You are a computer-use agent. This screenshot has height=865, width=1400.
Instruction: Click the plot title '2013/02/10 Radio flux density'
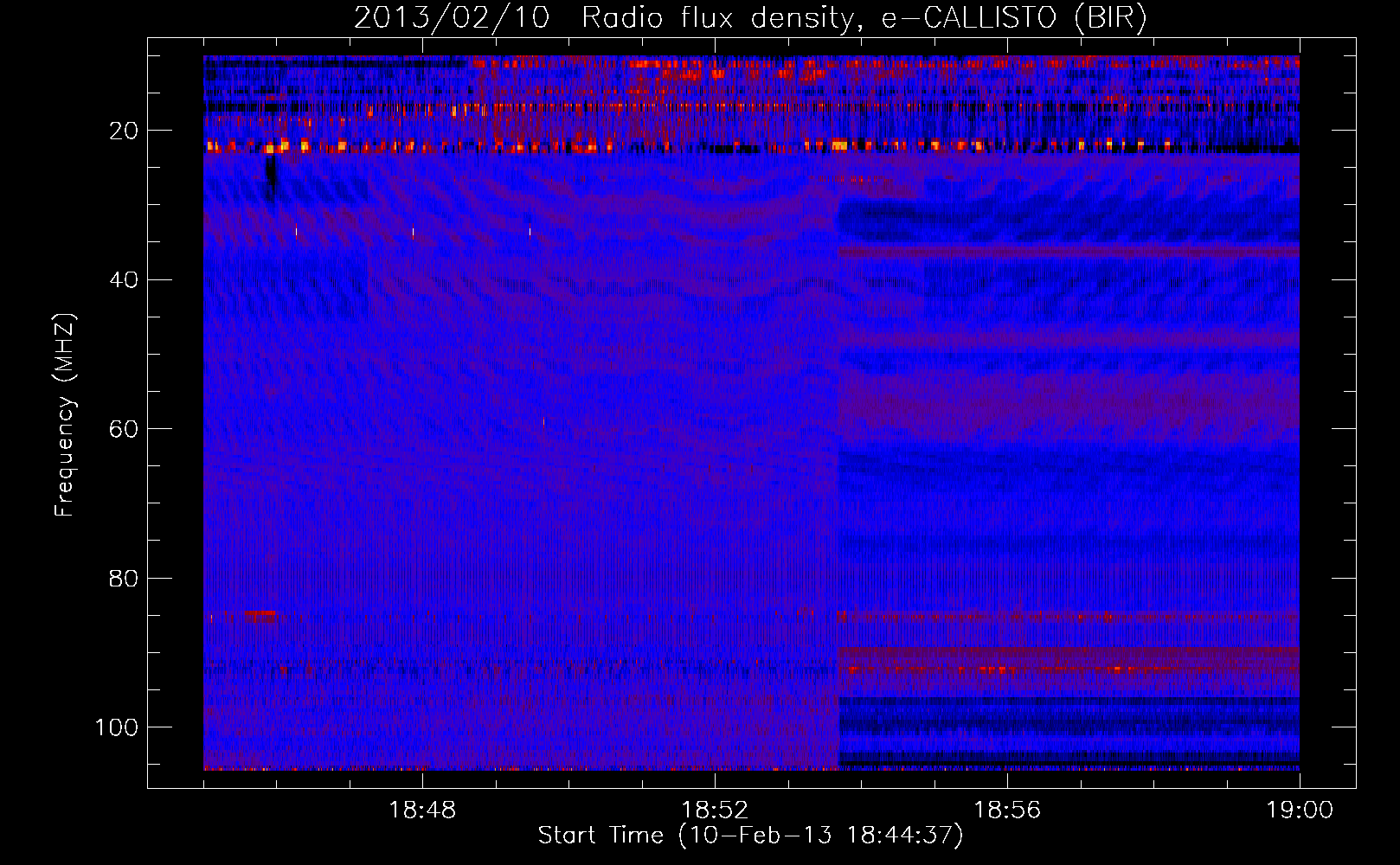click(x=750, y=18)
